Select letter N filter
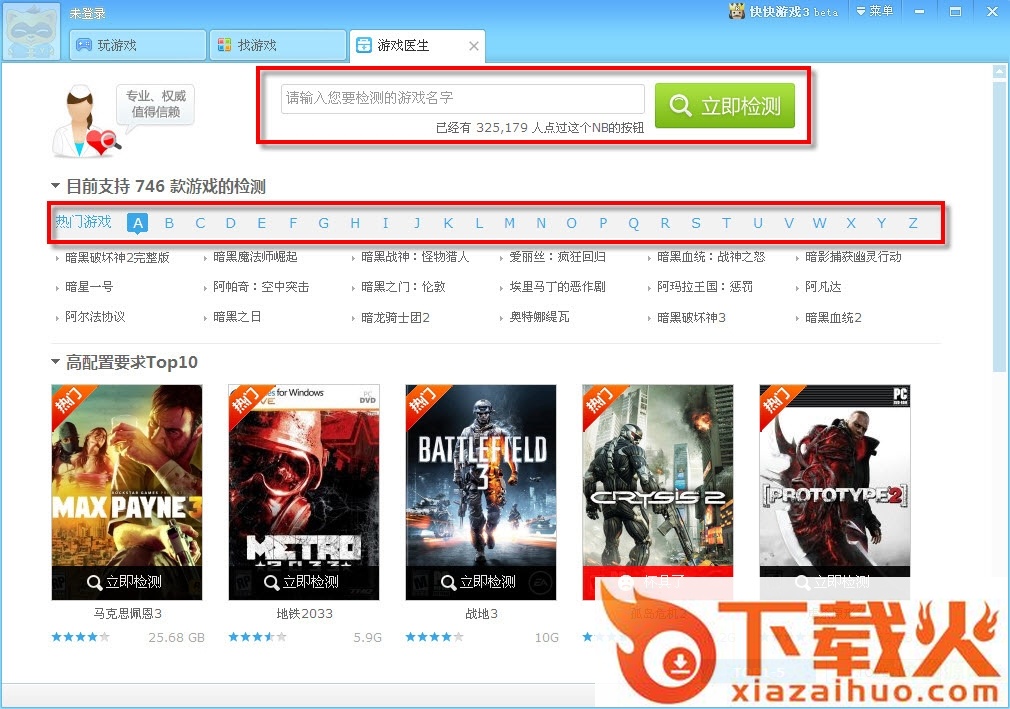 [541, 223]
